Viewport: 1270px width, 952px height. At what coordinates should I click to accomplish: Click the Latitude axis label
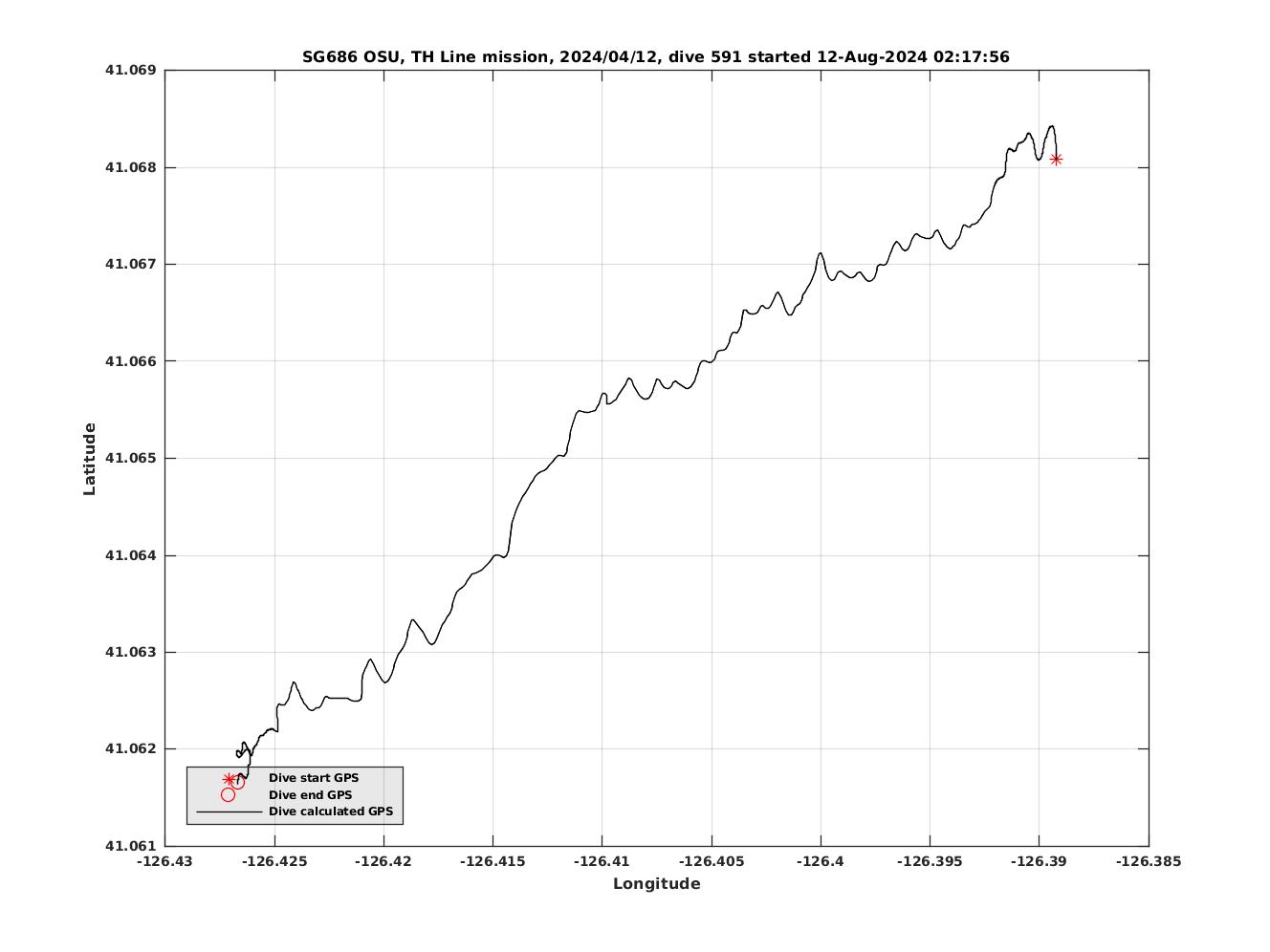(x=90, y=459)
